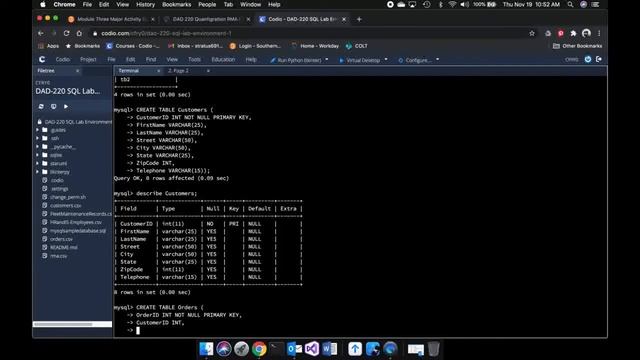Click the guides folder icon

coord(45,130)
